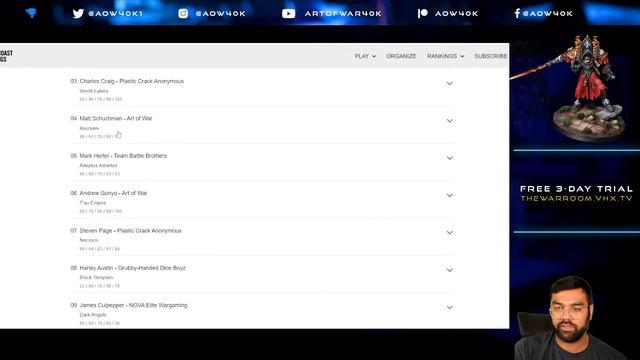The width and height of the screenshot is (640, 360).
Task: Click the FREE 3-DAY TRIAL text
Action: tap(576, 189)
